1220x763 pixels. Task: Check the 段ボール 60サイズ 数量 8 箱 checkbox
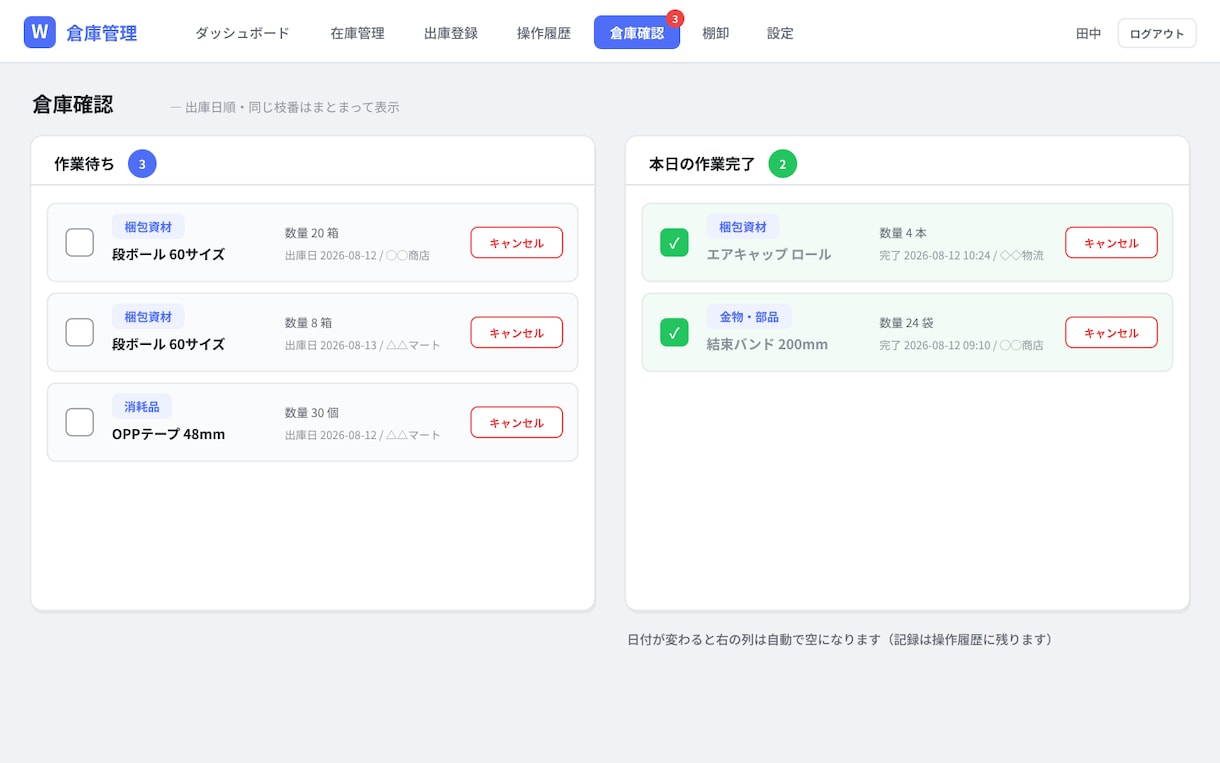click(x=80, y=332)
